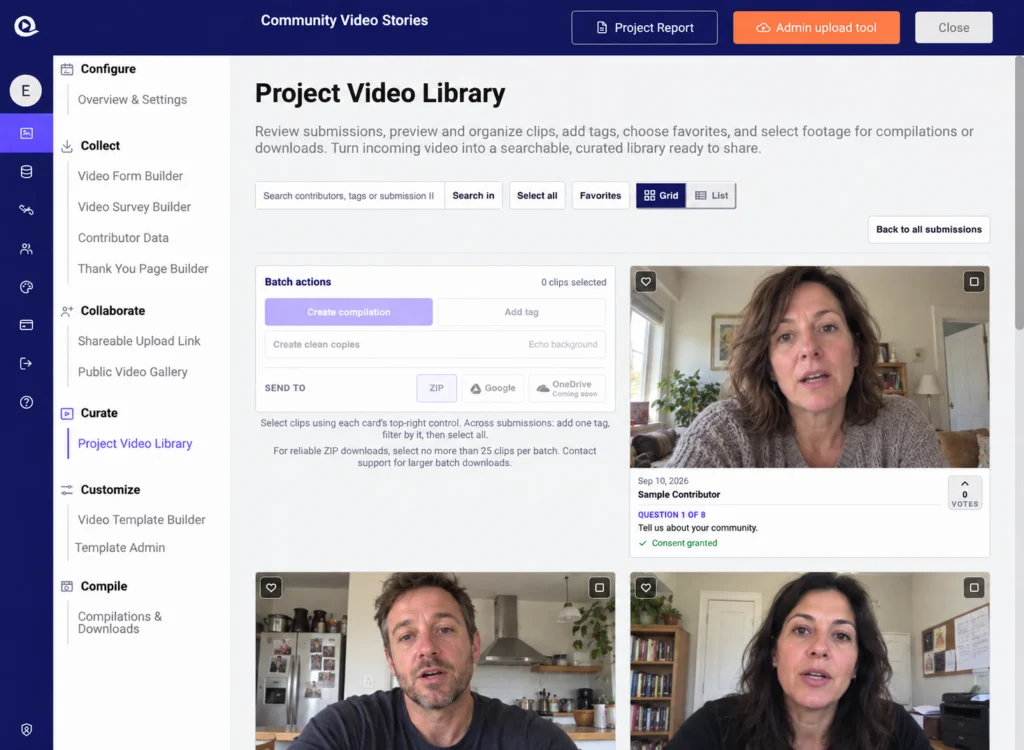Switch to List view
Screen dimensions: 1024x750
pyautogui.click(x=711, y=195)
